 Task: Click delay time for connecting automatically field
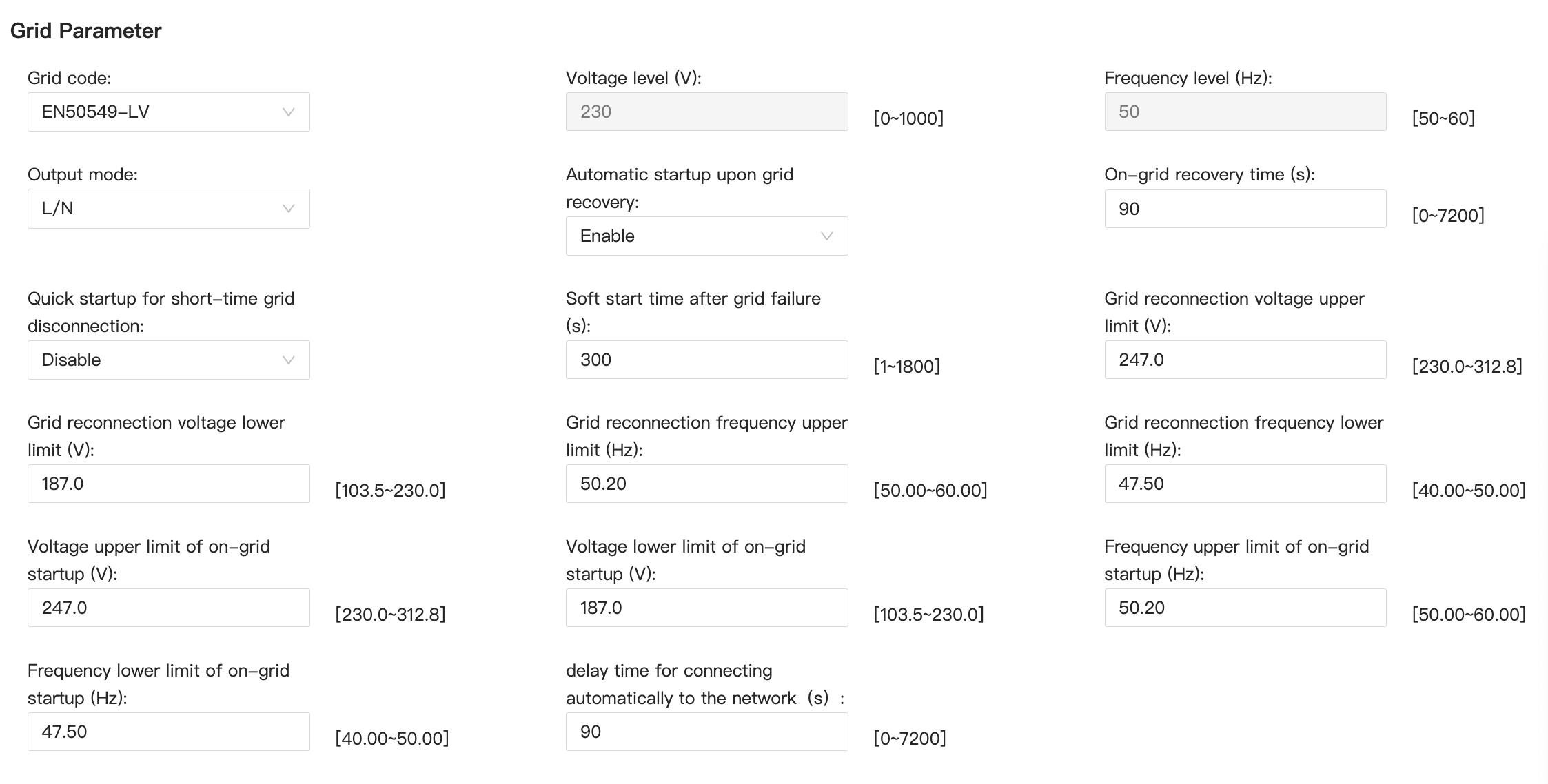pyautogui.click(x=706, y=732)
